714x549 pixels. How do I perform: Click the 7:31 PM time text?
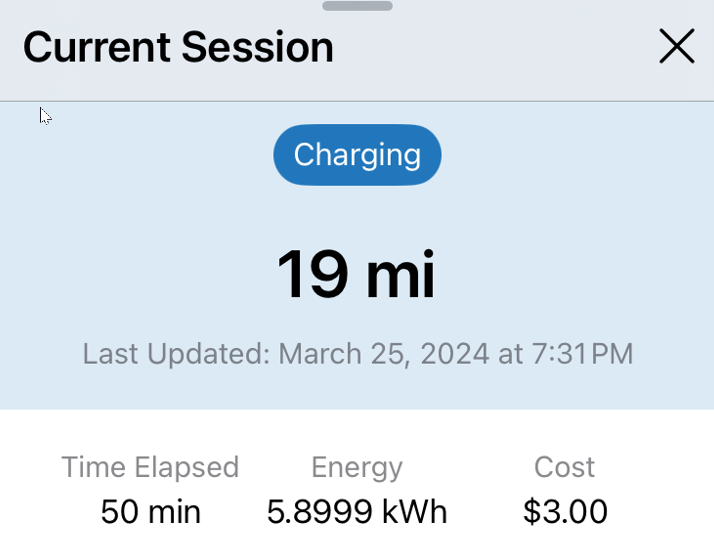click(582, 354)
